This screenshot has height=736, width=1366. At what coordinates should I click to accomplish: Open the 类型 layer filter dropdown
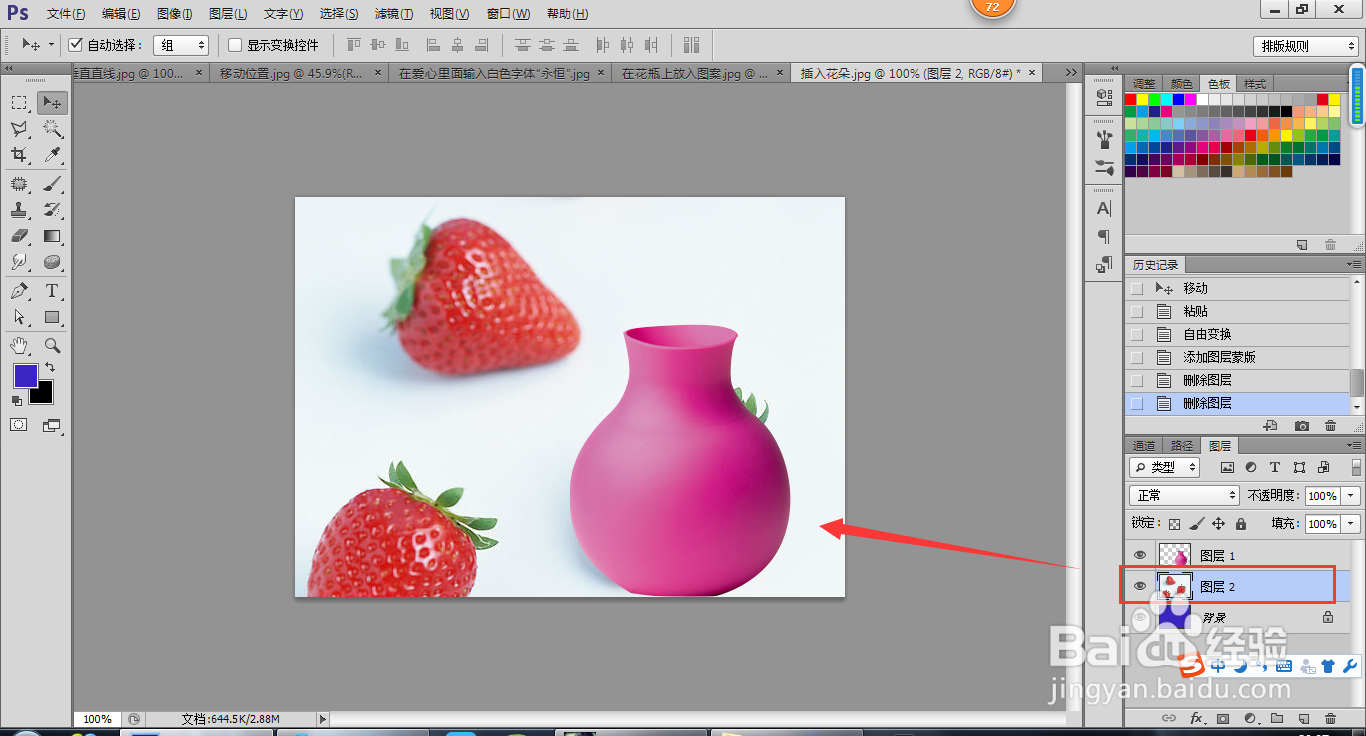point(1165,467)
